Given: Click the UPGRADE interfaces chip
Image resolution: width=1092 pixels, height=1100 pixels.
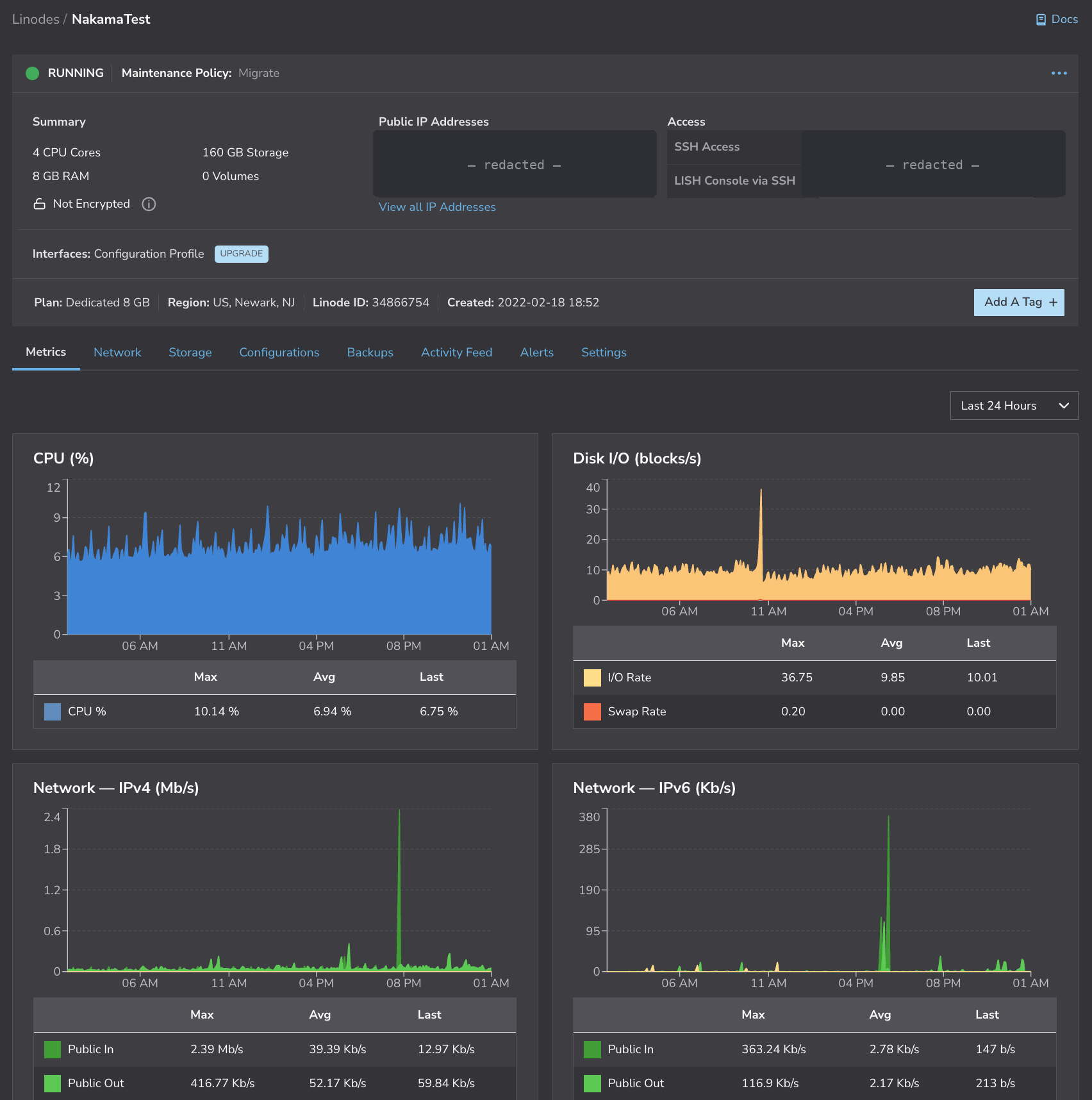Looking at the screenshot, I should pyautogui.click(x=242, y=254).
